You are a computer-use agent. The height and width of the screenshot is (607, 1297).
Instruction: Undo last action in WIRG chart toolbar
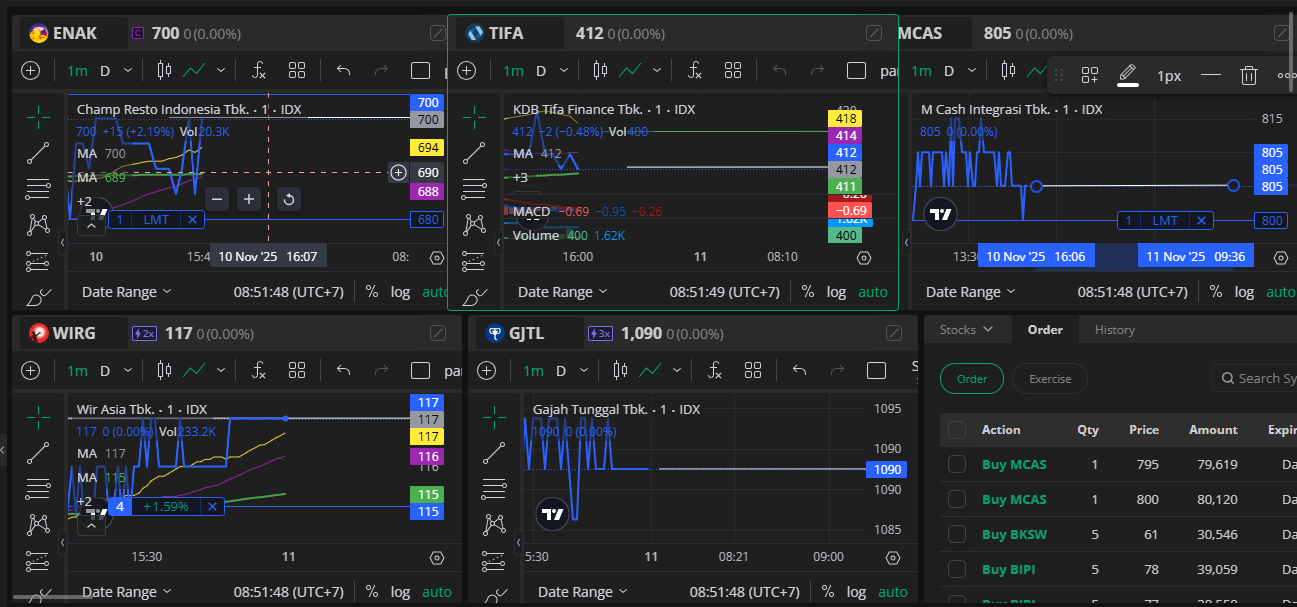coord(344,371)
